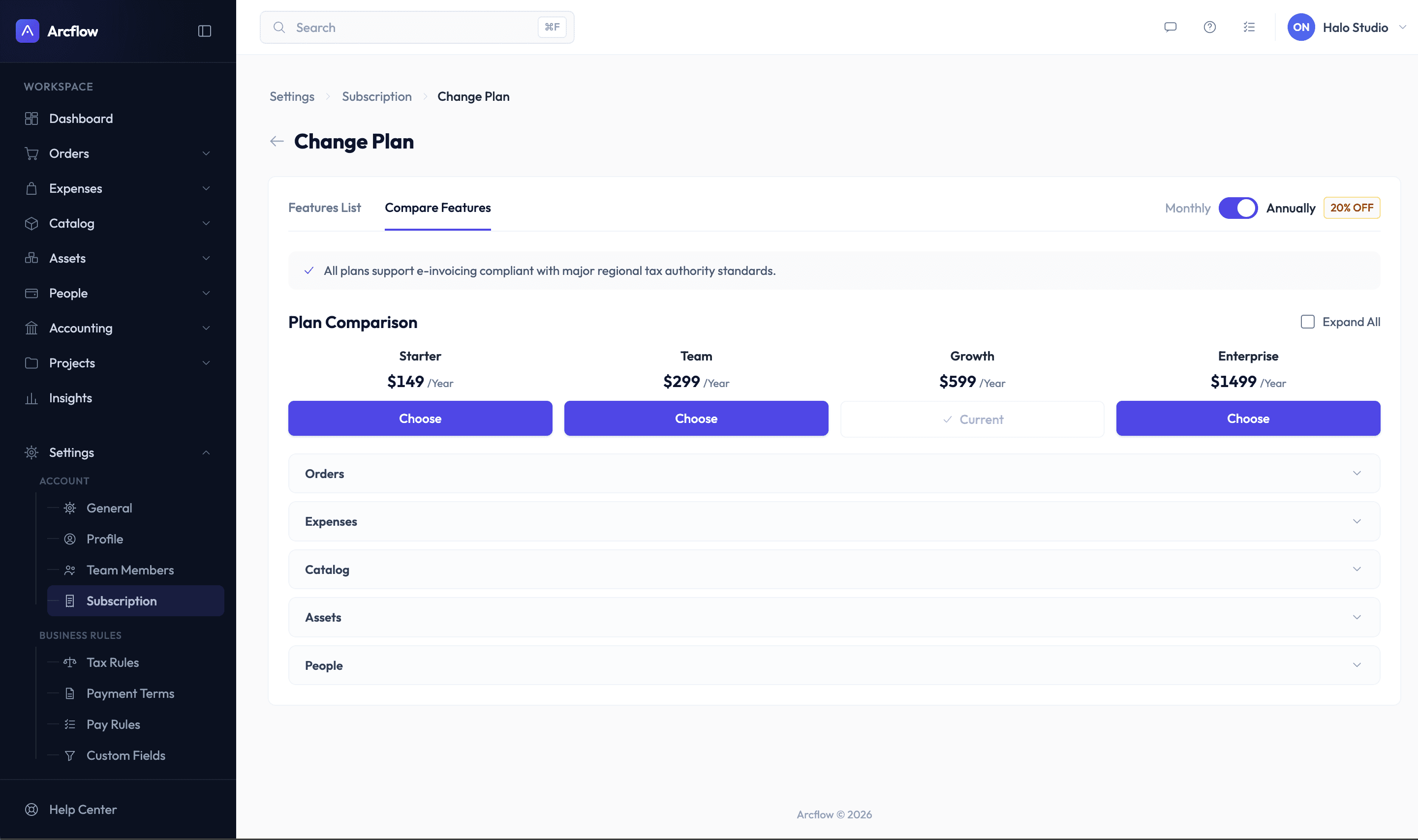This screenshot has width=1418, height=840.
Task: Click the ON user avatar
Action: (x=1301, y=27)
